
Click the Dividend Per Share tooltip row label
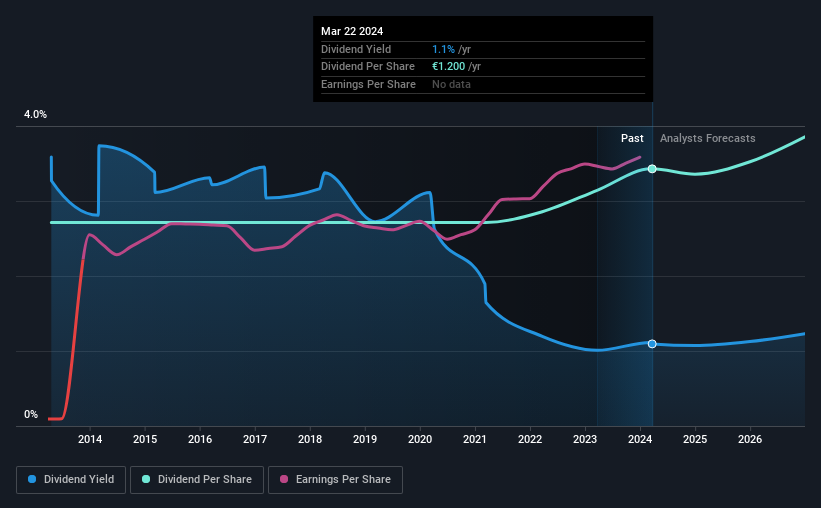click(368, 67)
